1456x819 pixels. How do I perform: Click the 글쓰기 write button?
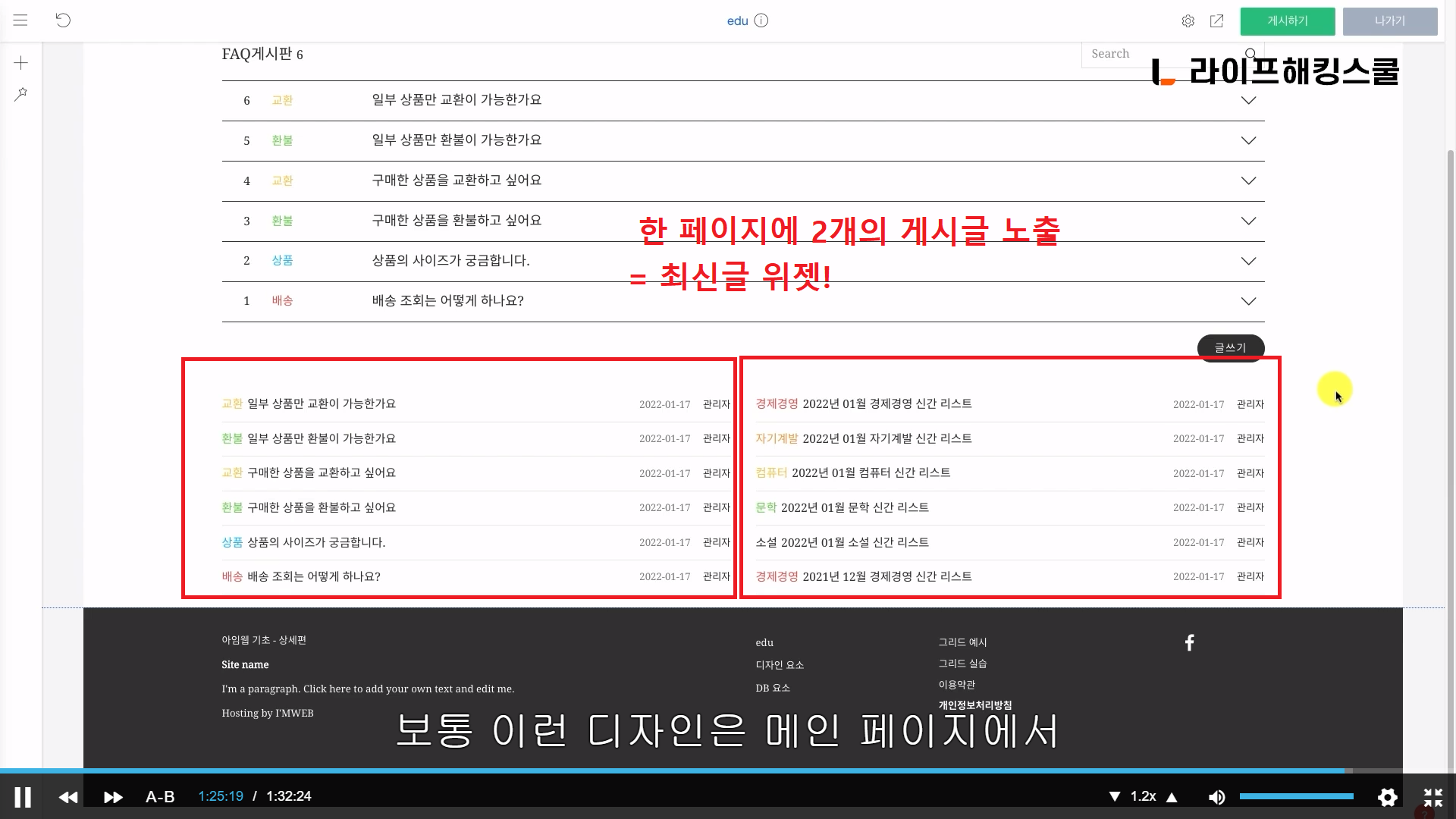click(1230, 347)
